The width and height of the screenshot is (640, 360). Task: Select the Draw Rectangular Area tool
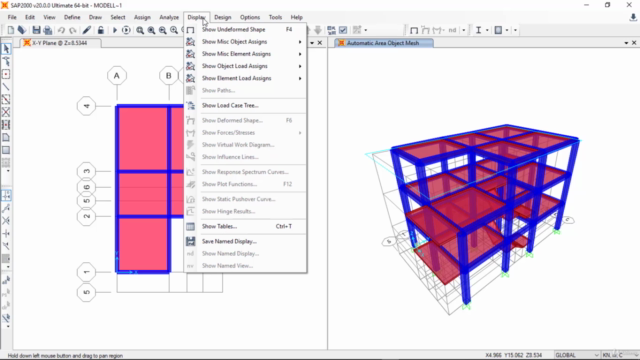(x=6, y=150)
